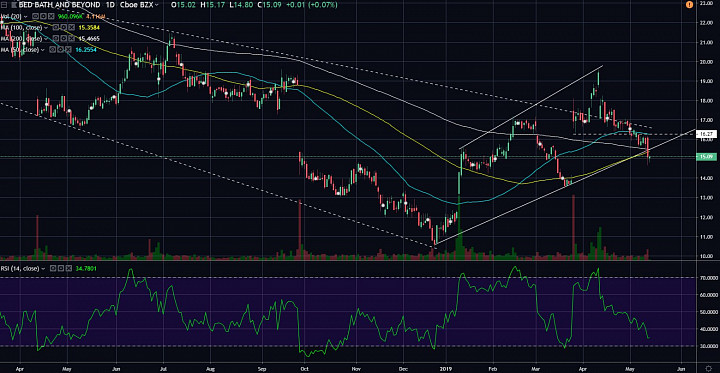Toggle visibility of MA (200, close)
The width and height of the screenshot is (720, 373).
click(x=56, y=38)
